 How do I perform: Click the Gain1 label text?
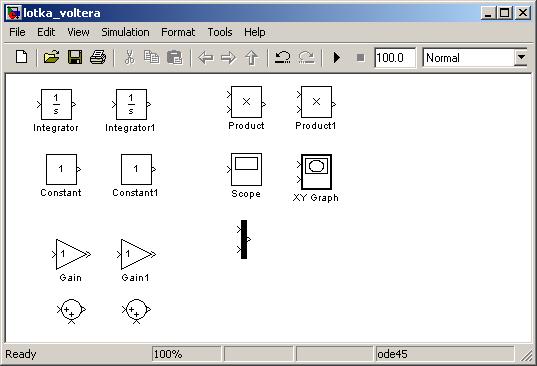pyautogui.click(x=136, y=278)
